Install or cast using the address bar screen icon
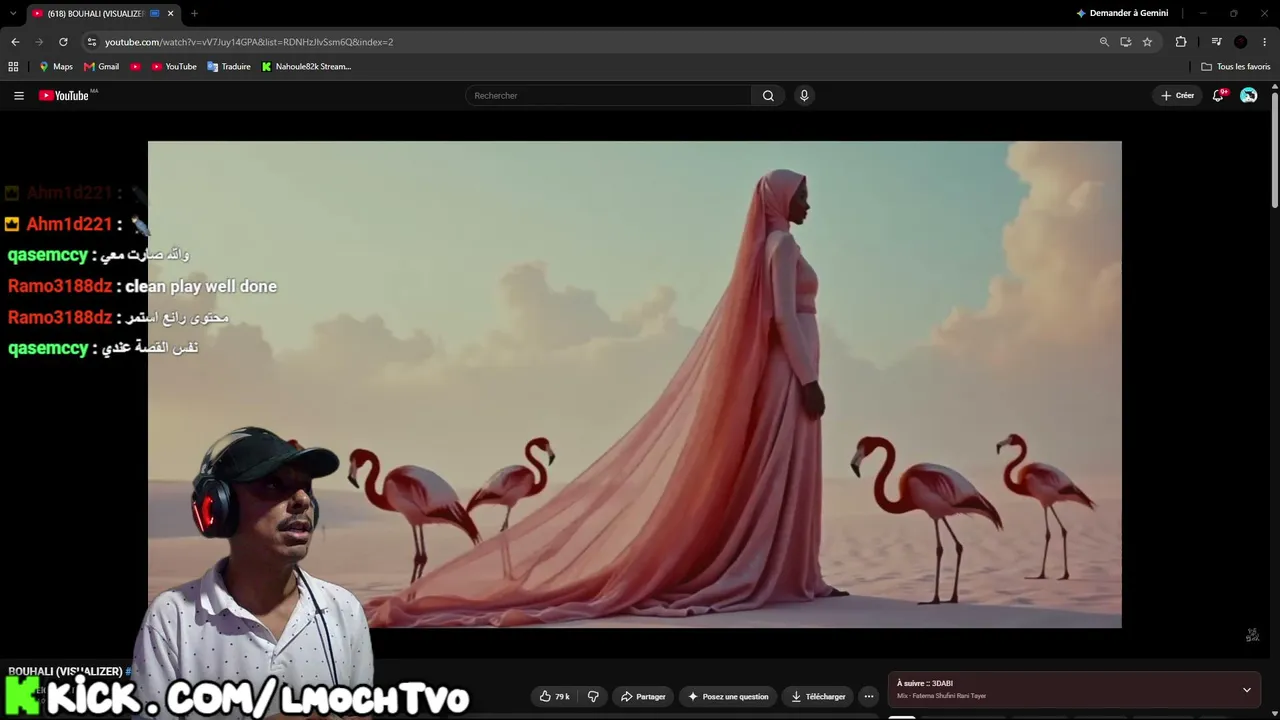This screenshot has height=720, width=1280. pos(1126,42)
